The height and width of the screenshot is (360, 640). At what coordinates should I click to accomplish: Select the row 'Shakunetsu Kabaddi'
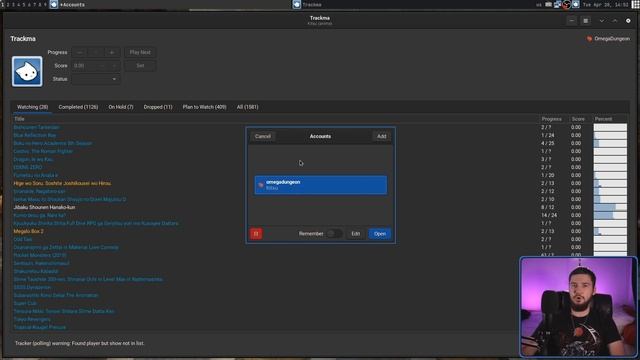(36, 271)
